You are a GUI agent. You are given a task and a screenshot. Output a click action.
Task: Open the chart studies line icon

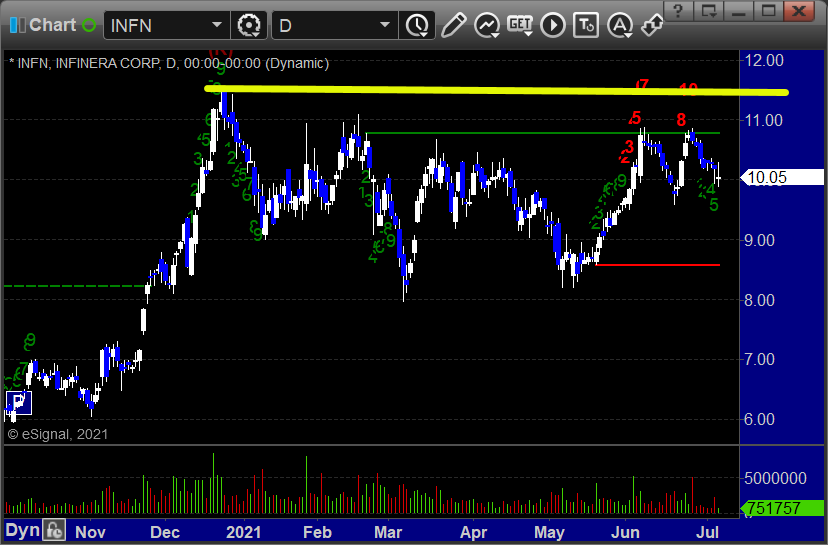(487, 25)
